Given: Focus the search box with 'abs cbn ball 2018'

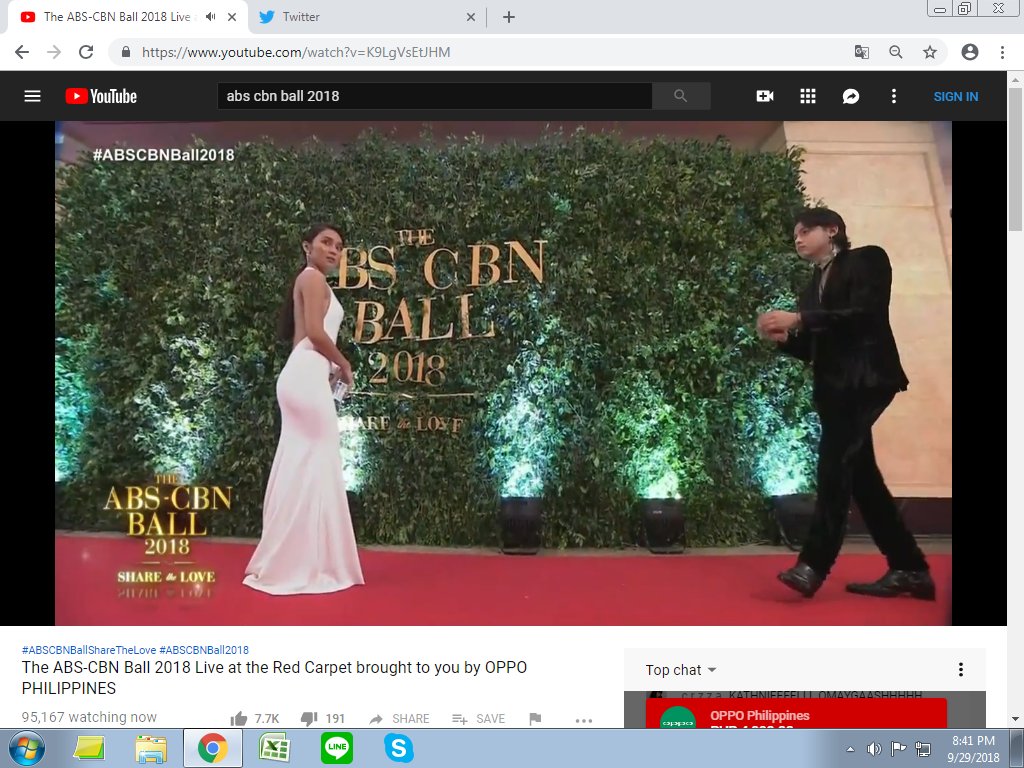Looking at the screenshot, I should tap(434, 96).
